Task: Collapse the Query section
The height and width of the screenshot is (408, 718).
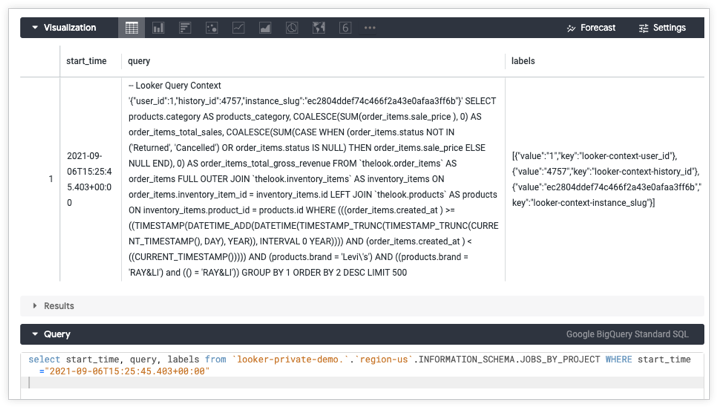Action: point(34,334)
